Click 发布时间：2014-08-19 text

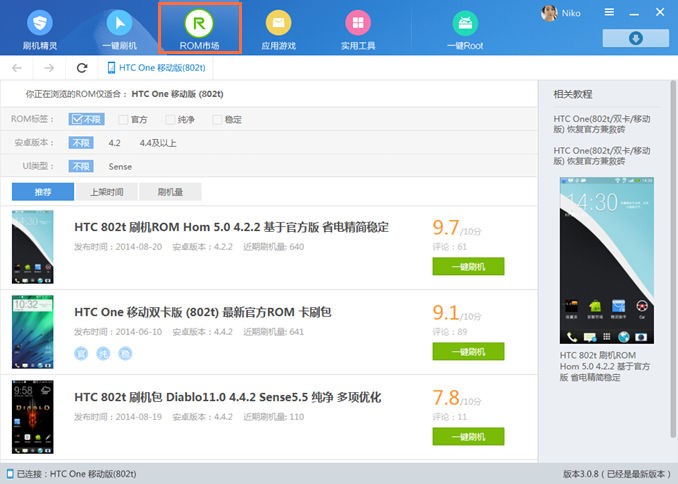pos(118,417)
